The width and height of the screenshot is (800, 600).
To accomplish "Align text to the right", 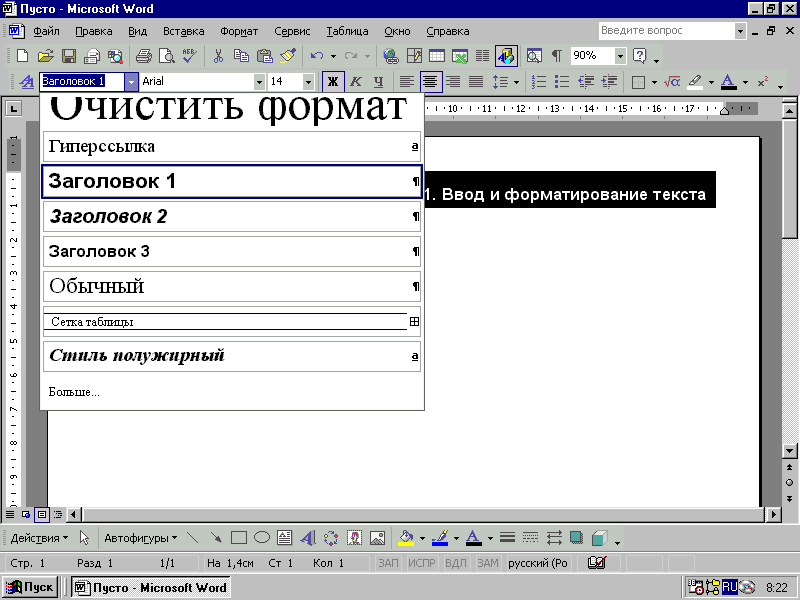I will pyautogui.click(x=453, y=82).
